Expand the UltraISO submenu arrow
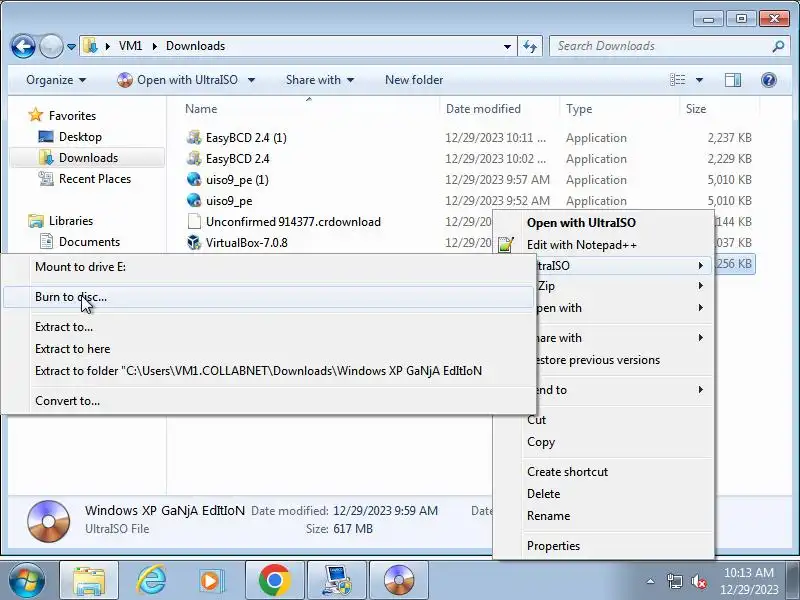This screenshot has height=600, width=800. pos(701,265)
